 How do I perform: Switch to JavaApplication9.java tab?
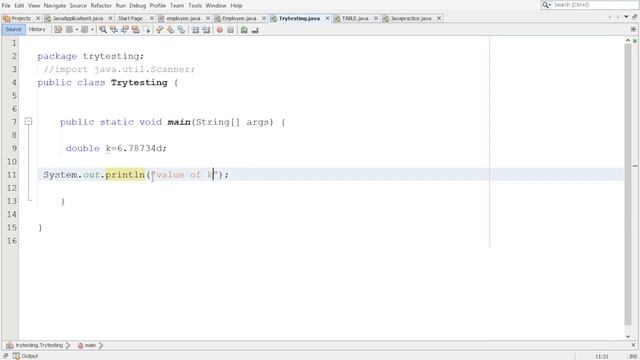pyautogui.click(x=78, y=18)
